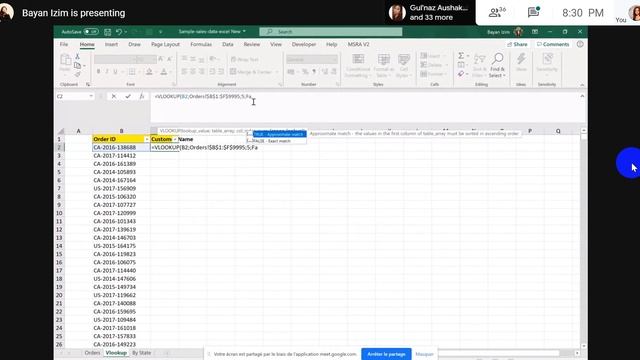Image resolution: width=640 pixels, height=360 pixels.
Task: Click the Masquer link
Action: (424, 354)
